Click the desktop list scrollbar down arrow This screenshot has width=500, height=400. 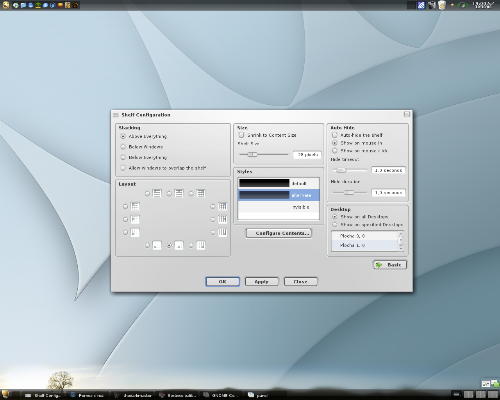[401, 248]
